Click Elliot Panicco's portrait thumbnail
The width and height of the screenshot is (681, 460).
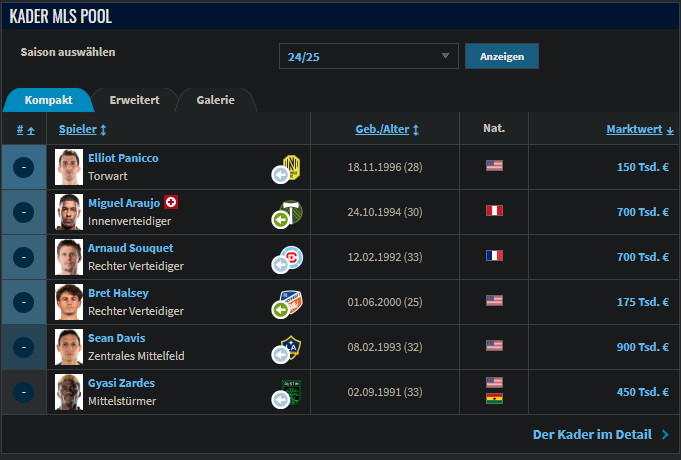click(x=69, y=167)
